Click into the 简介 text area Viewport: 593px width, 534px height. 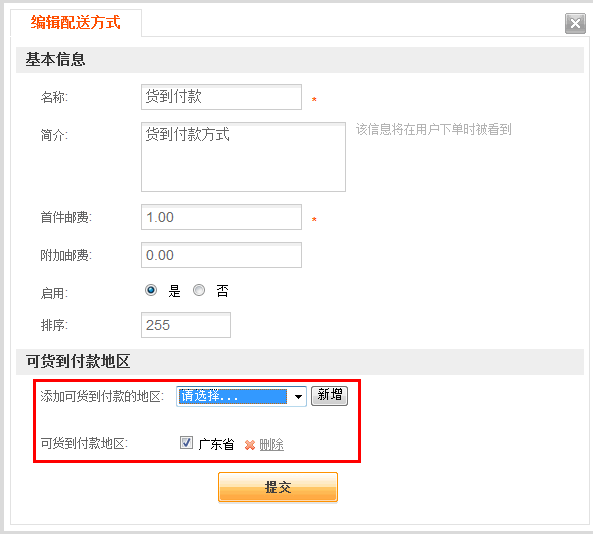pos(243,157)
